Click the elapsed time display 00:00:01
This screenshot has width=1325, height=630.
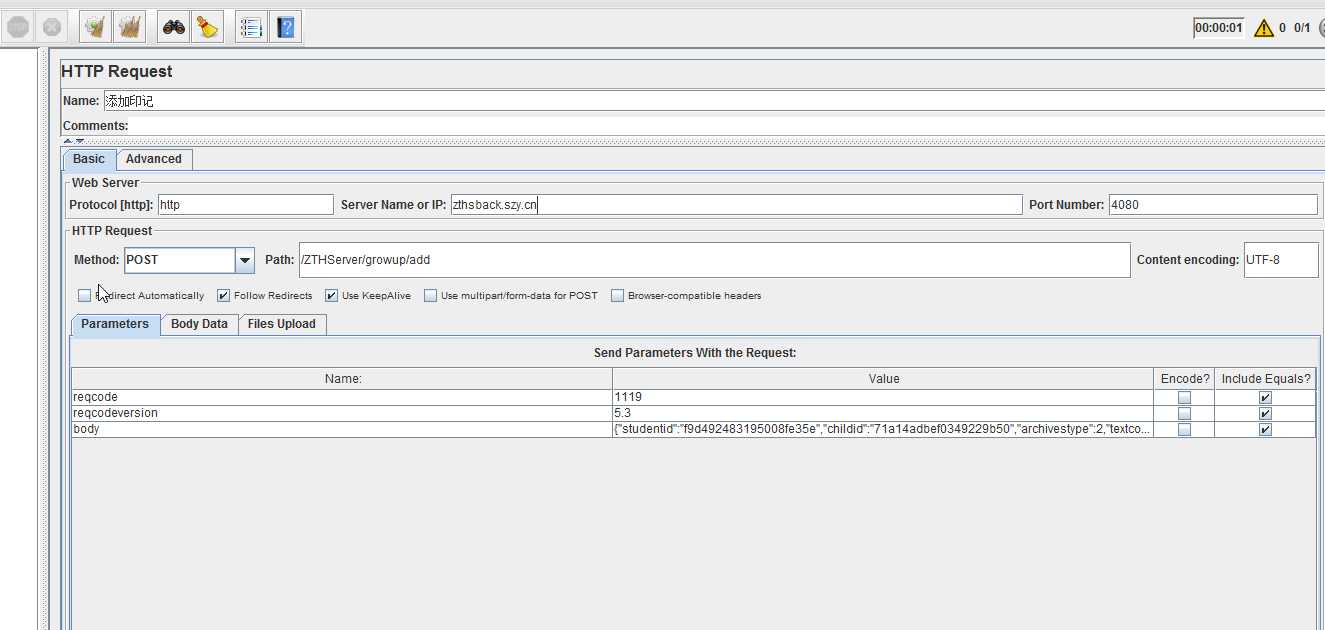point(1218,28)
